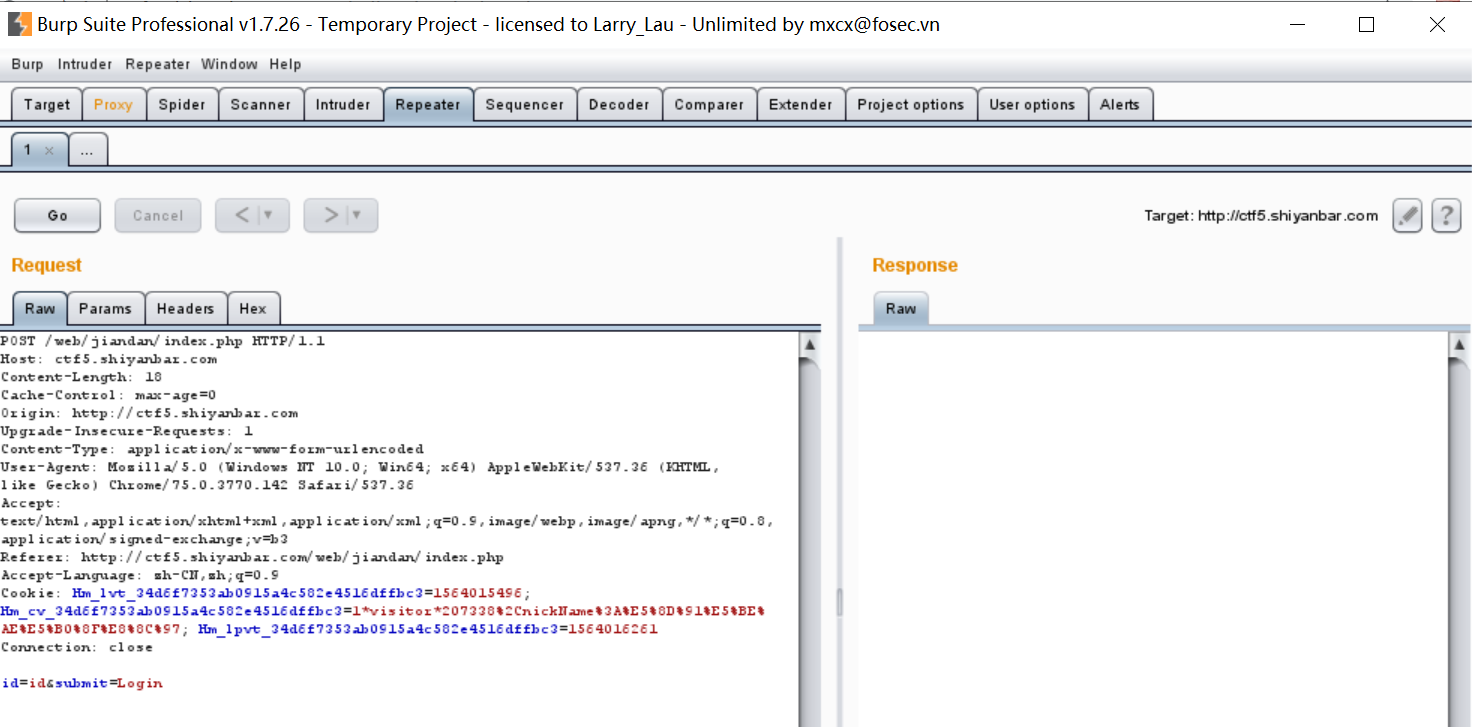The image size is (1472, 727).
Task: Show the Request Params tab
Action: click(x=105, y=309)
